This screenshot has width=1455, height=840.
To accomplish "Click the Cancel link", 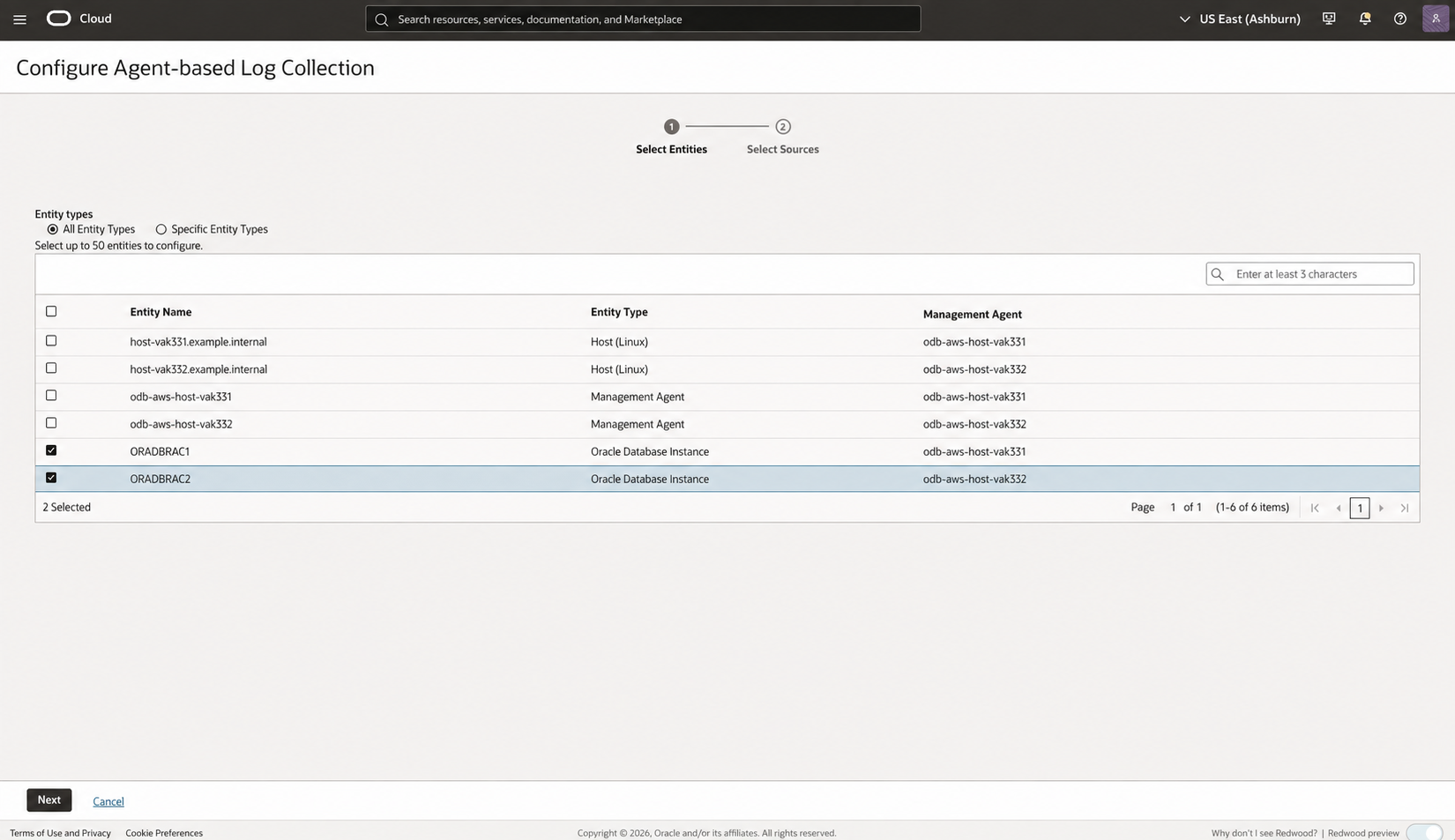I will click(x=108, y=801).
